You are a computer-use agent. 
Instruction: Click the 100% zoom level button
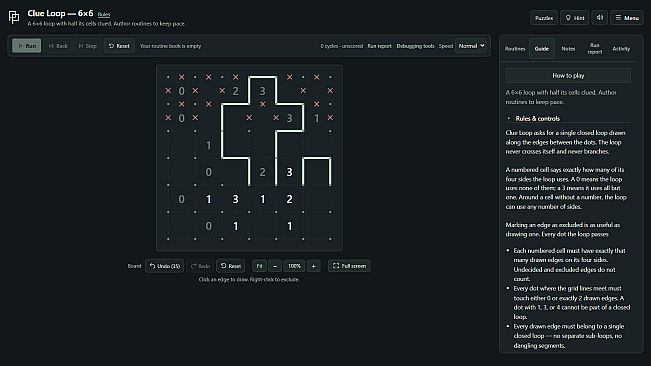pos(294,266)
